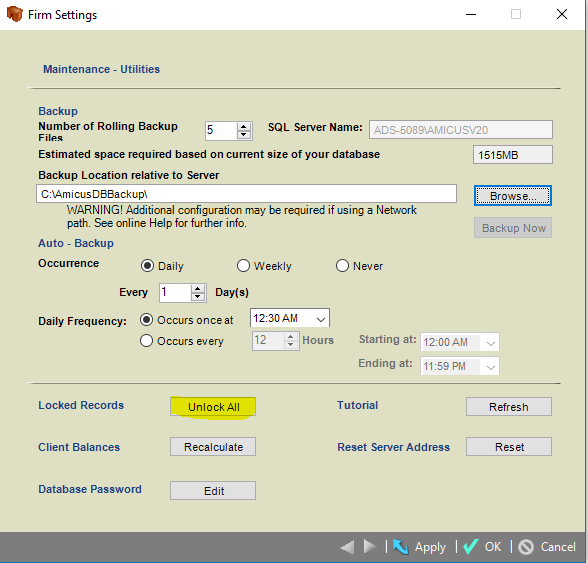Increase the Number of Rolling Backup Files

coord(244,127)
